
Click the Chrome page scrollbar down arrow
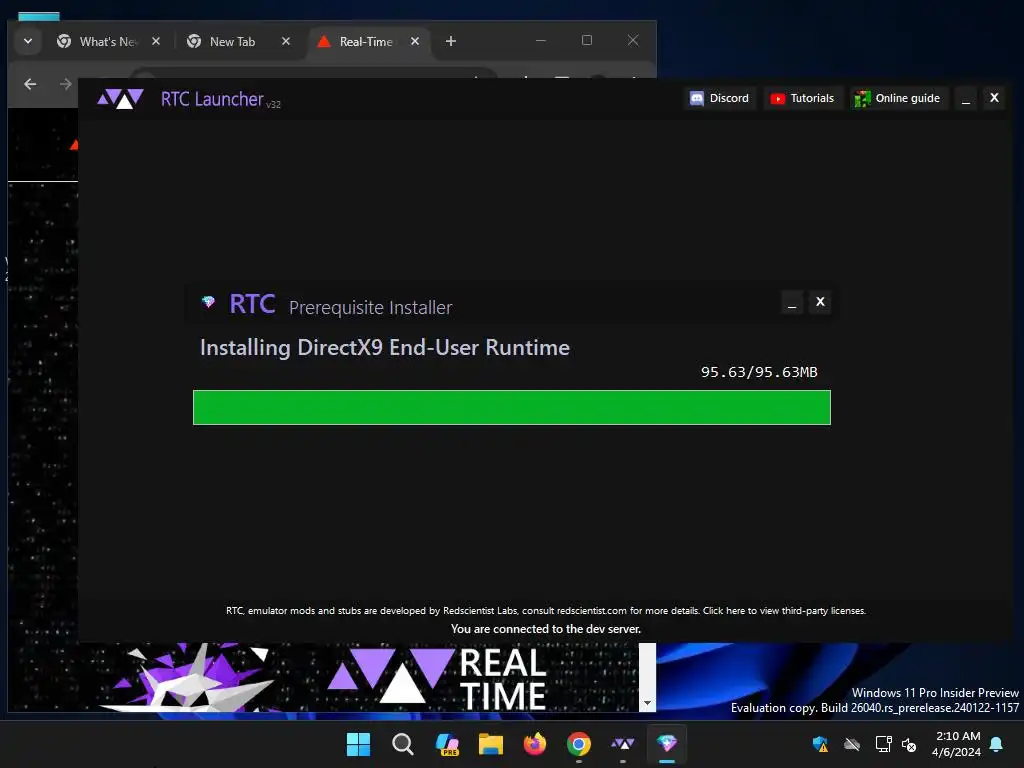point(647,703)
